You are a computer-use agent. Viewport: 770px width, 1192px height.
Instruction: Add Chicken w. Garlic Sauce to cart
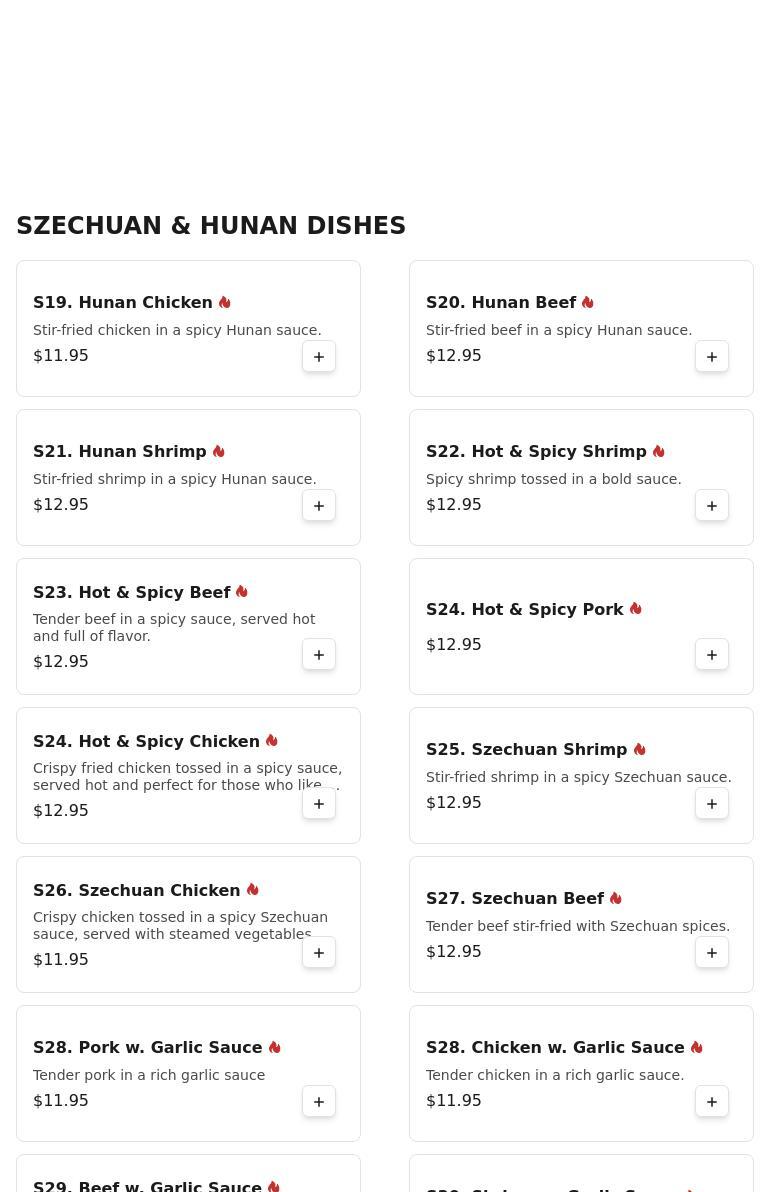[x=712, y=1102]
